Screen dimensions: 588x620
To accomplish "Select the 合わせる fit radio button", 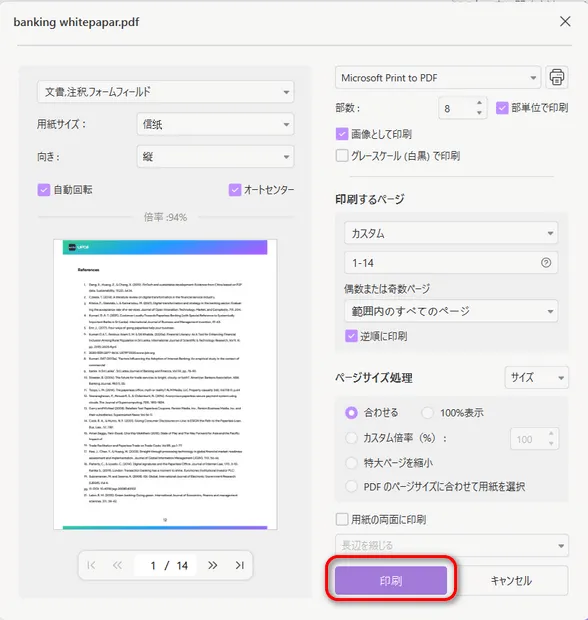I will click(351, 413).
